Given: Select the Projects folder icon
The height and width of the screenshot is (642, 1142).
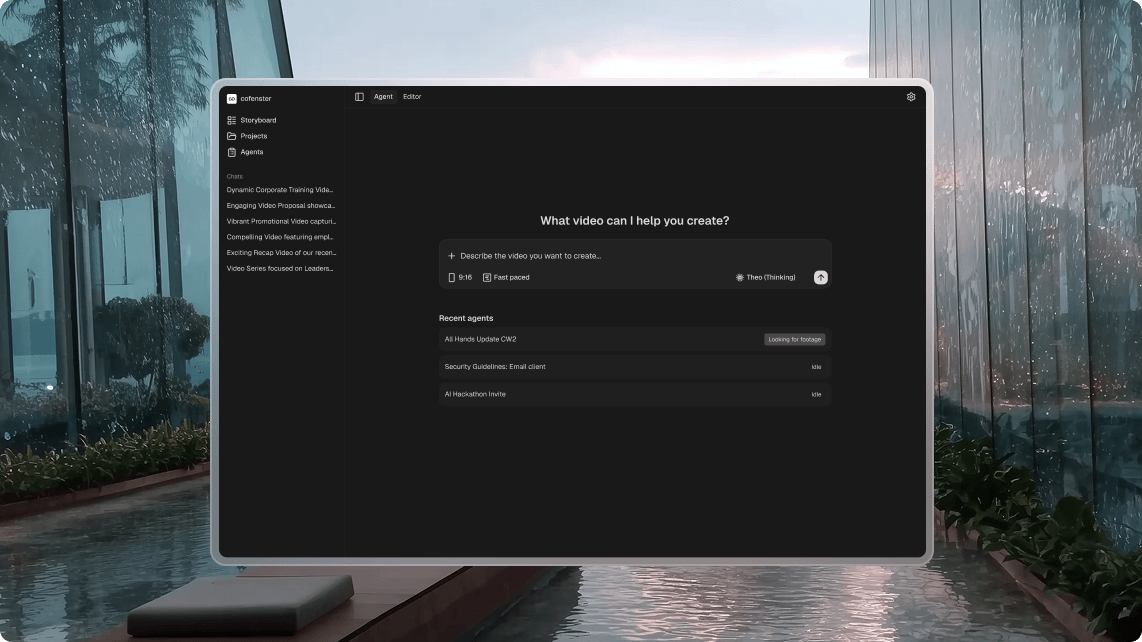Looking at the screenshot, I should coord(233,135).
